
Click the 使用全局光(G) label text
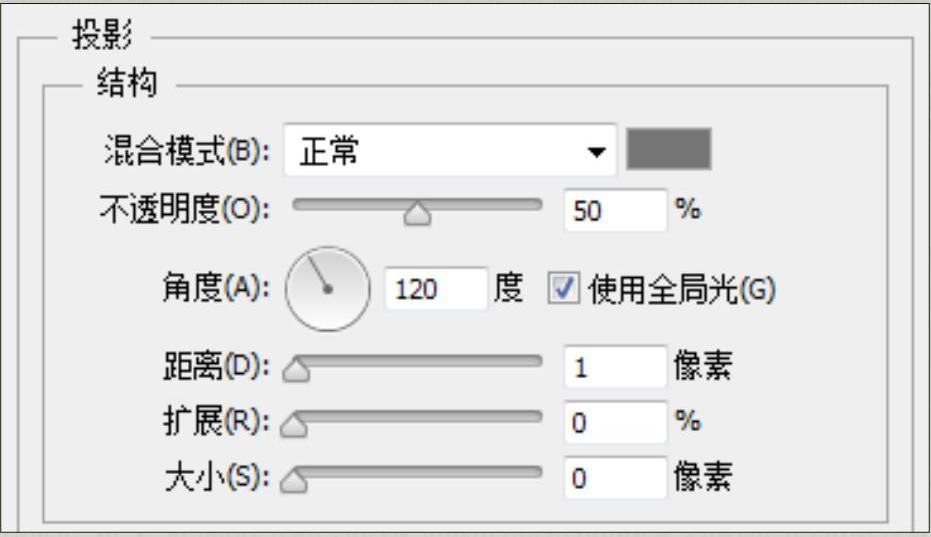click(682, 289)
